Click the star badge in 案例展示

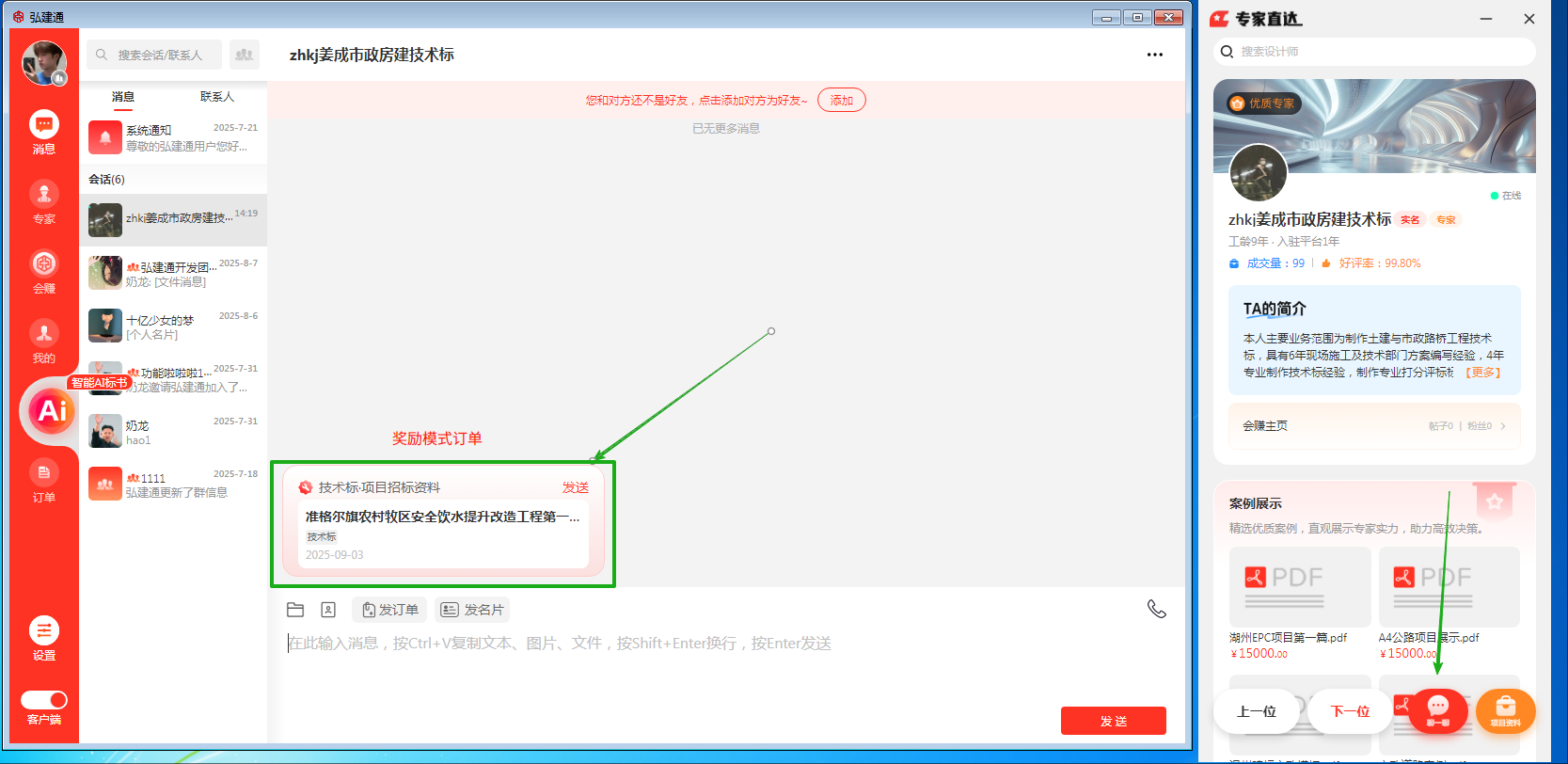tap(1495, 501)
